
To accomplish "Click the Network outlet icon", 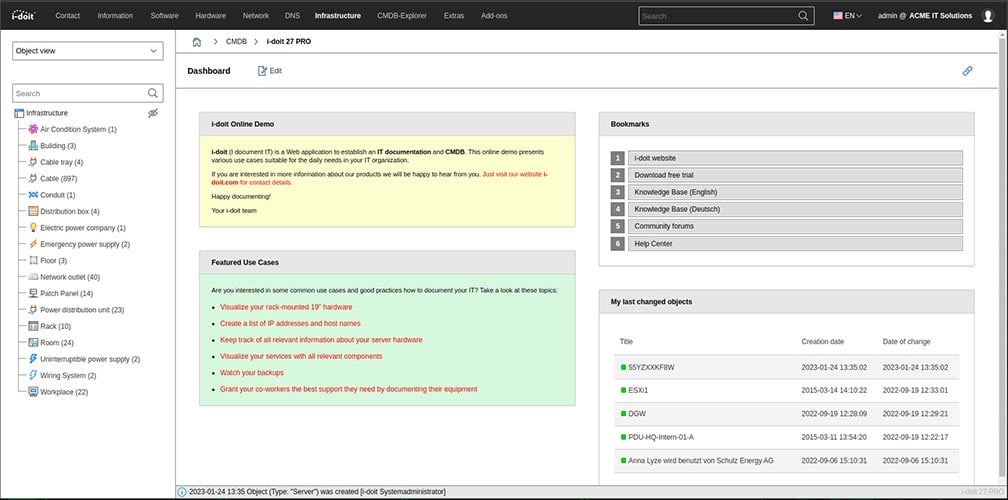I will click(33, 277).
